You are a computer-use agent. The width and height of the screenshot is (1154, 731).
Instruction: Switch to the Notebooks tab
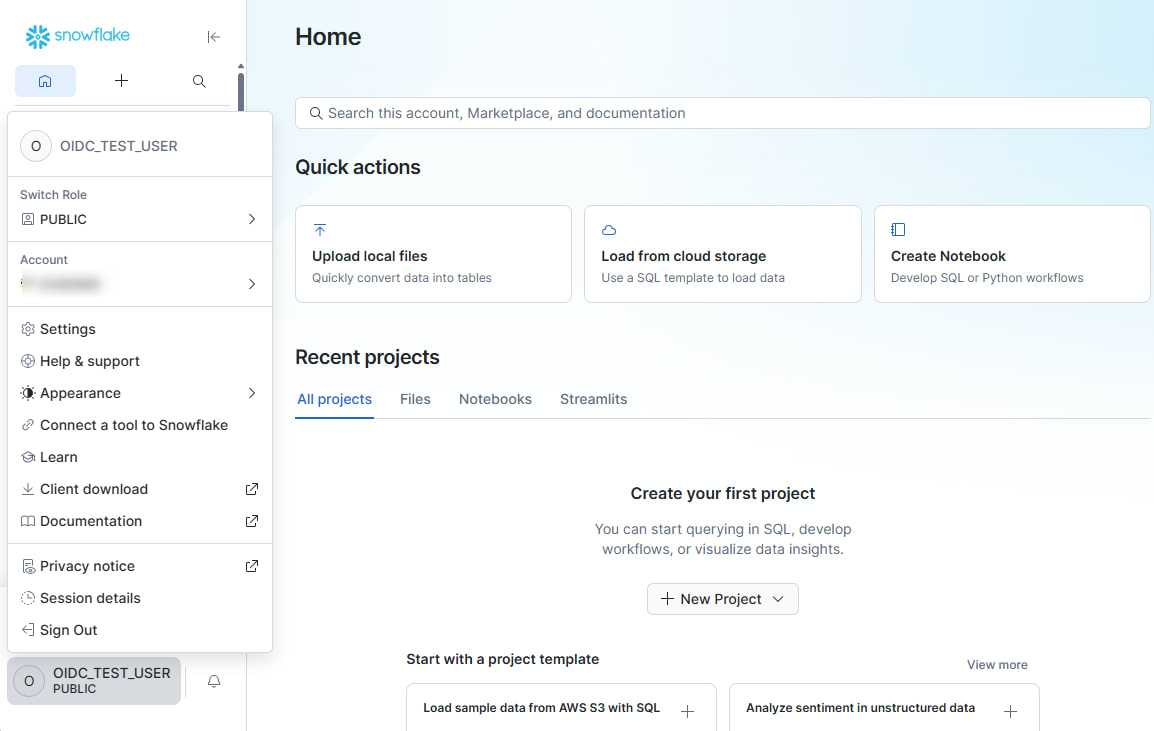(495, 399)
